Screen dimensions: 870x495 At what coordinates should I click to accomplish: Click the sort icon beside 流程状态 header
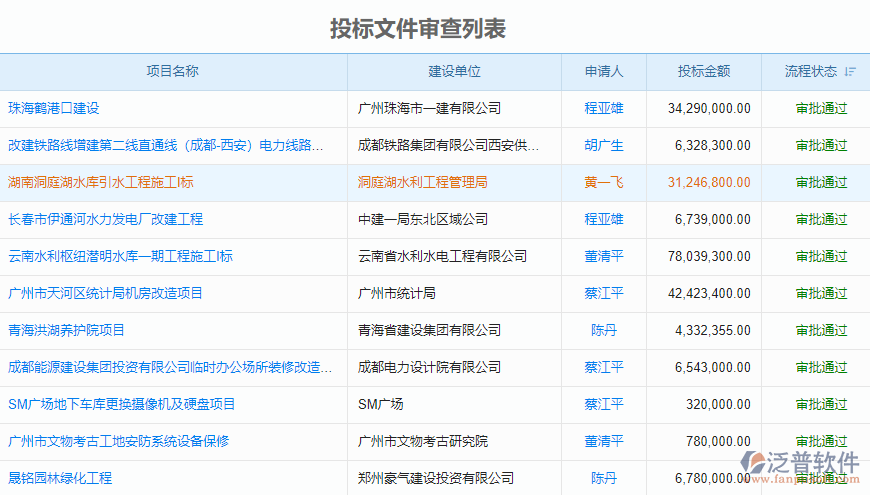850,72
